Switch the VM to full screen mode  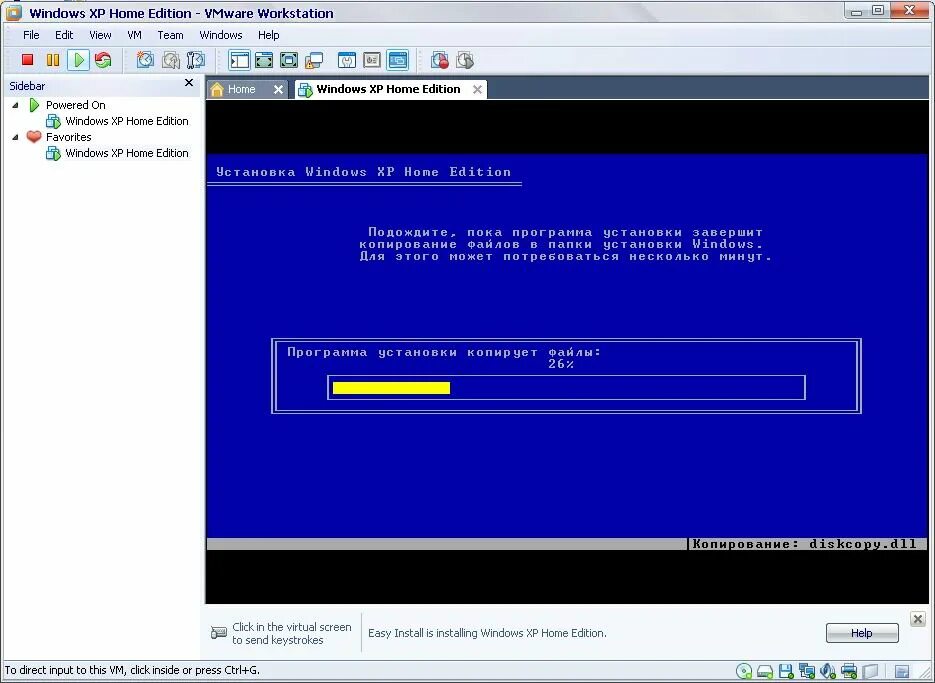coord(287,60)
